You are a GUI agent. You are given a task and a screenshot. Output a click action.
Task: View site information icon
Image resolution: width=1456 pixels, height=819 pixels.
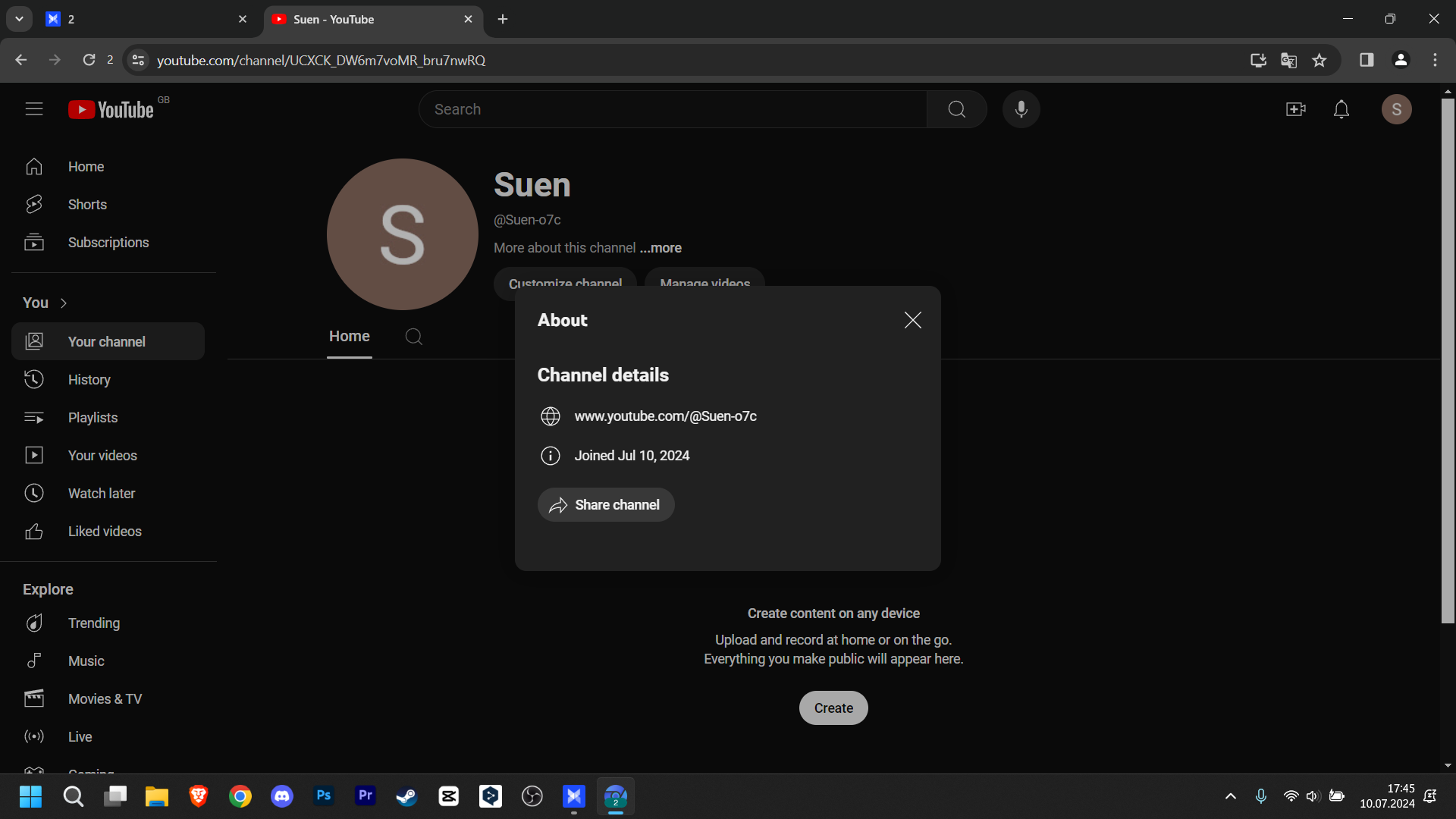(138, 60)
